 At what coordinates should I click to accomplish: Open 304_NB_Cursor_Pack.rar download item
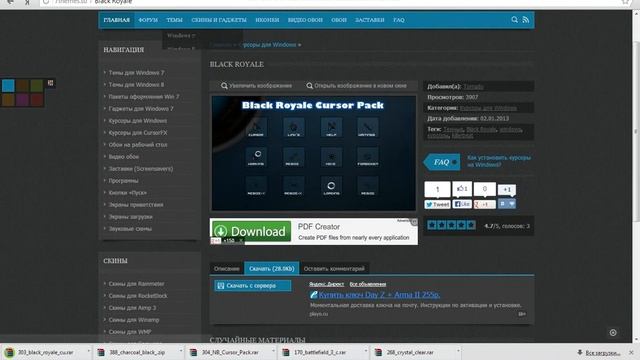coord(225,352)
